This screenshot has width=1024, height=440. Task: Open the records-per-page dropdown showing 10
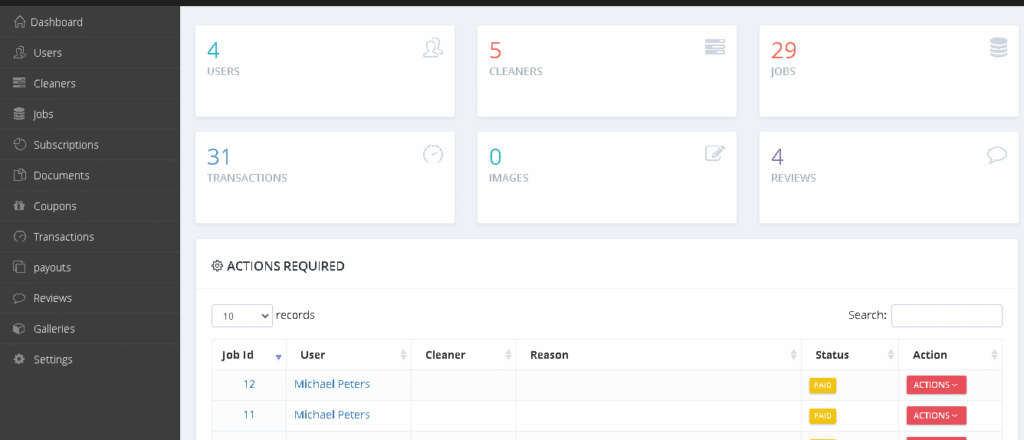[x=242, y=316]
